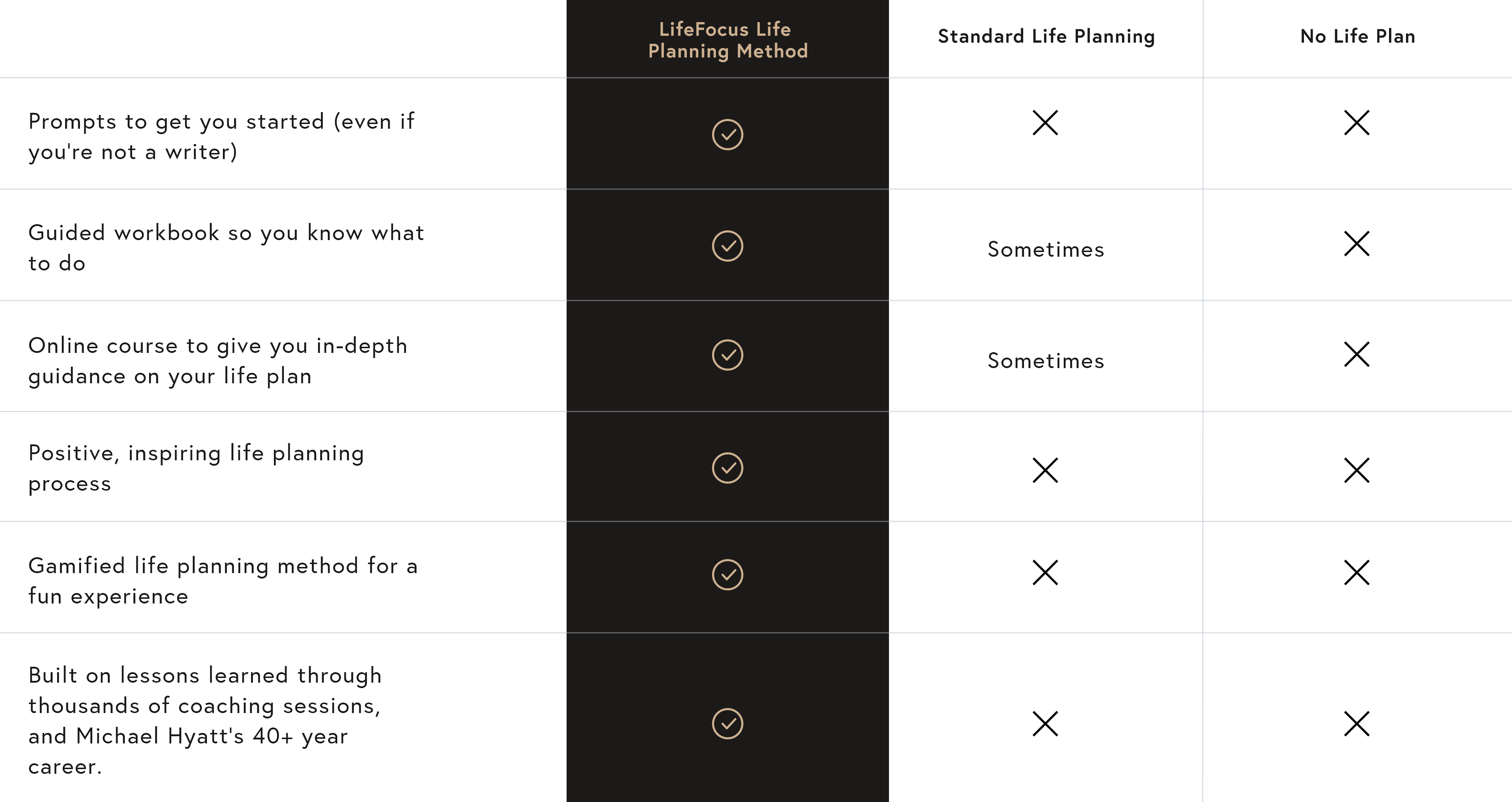Click No Life Plan X in last row
Viewport: 1512px width, 802px height.
(1356, 724)
